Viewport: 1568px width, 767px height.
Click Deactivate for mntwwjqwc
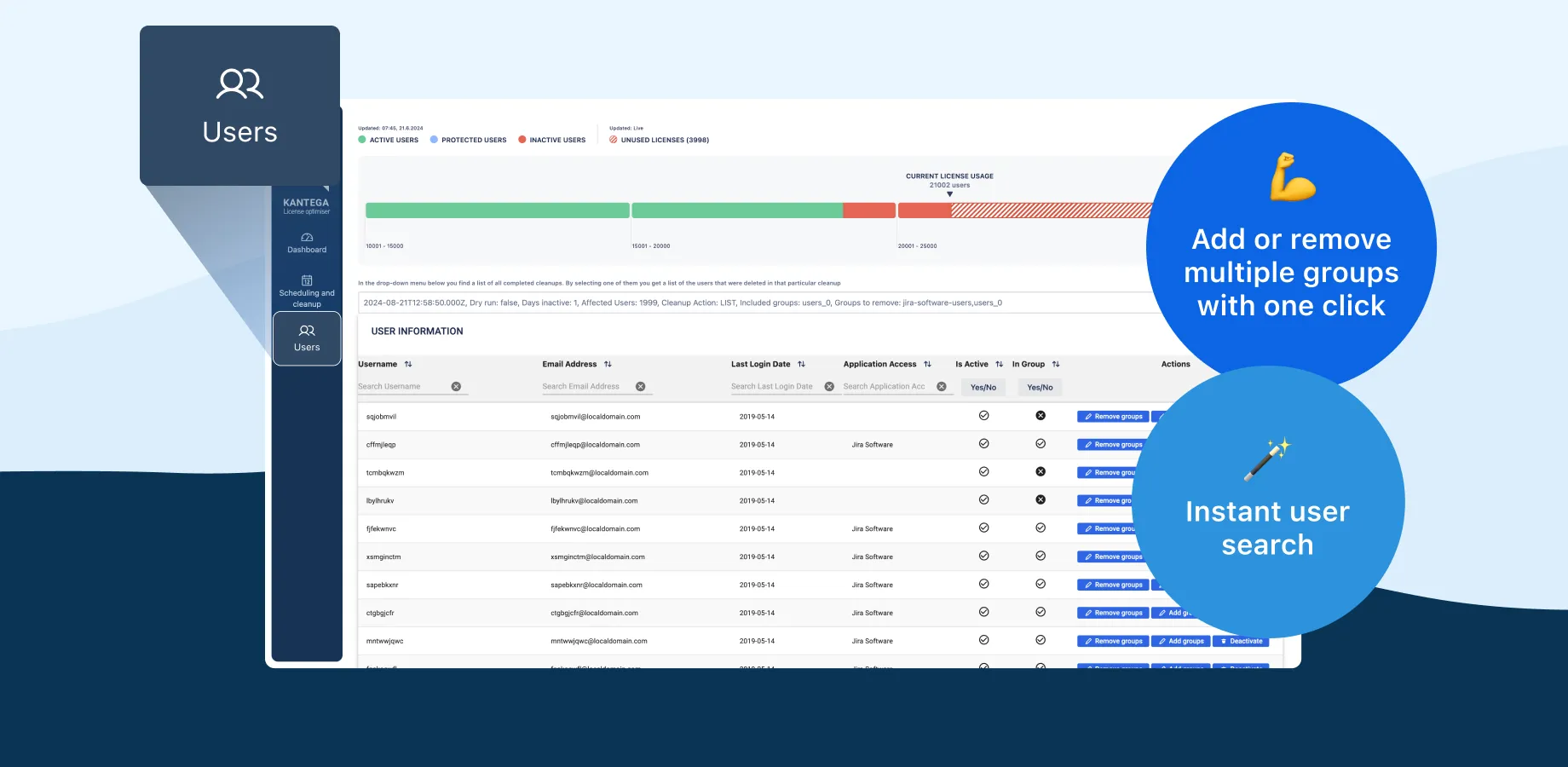click(x=1241, y=641)
